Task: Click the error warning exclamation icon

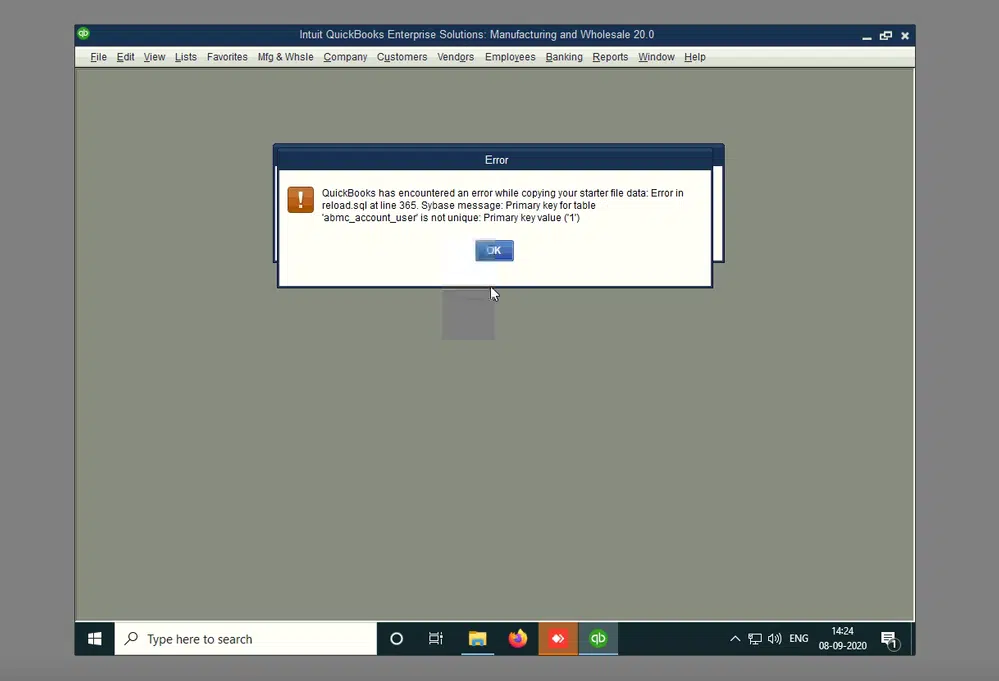Action: (x=300, y=199)
